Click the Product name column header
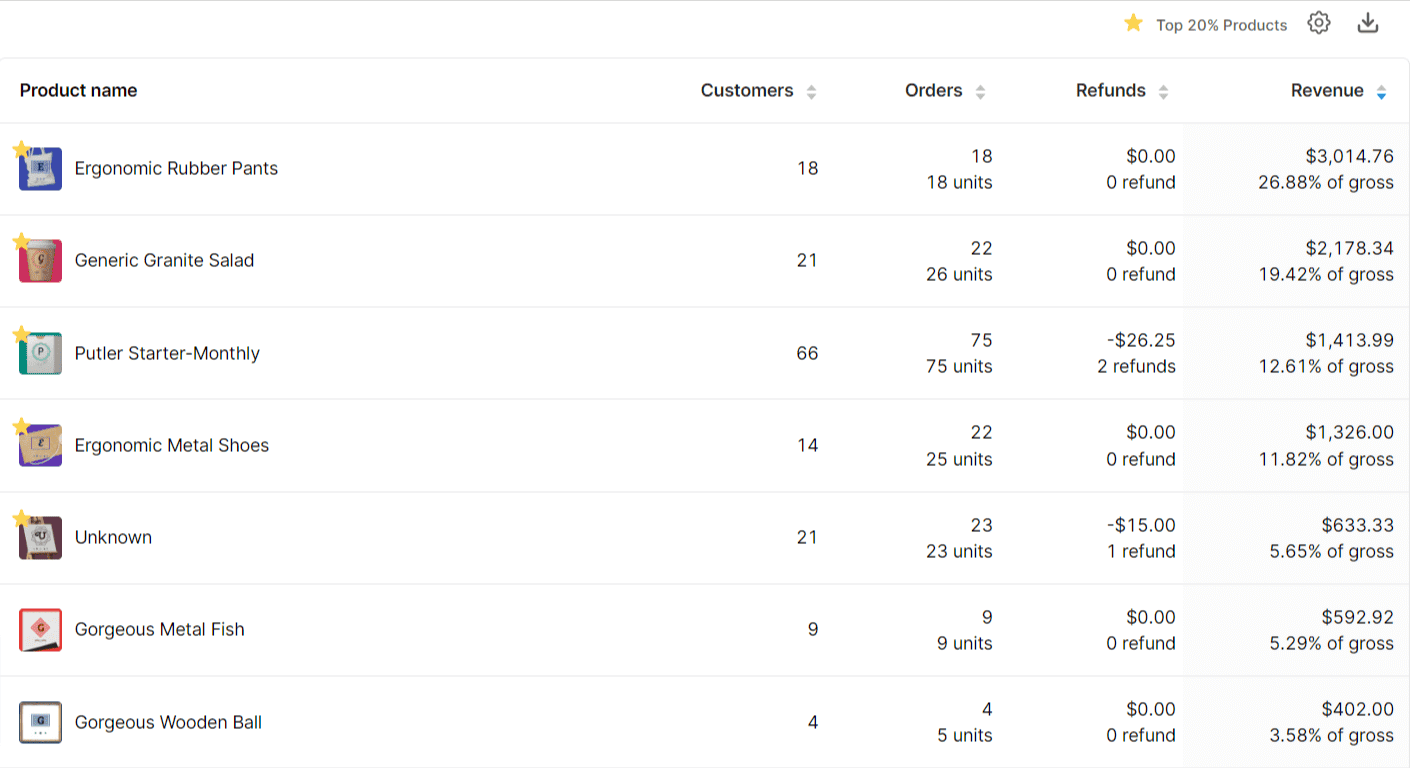This screenshot has width=1410, height=768. click(x=79, y=91)
